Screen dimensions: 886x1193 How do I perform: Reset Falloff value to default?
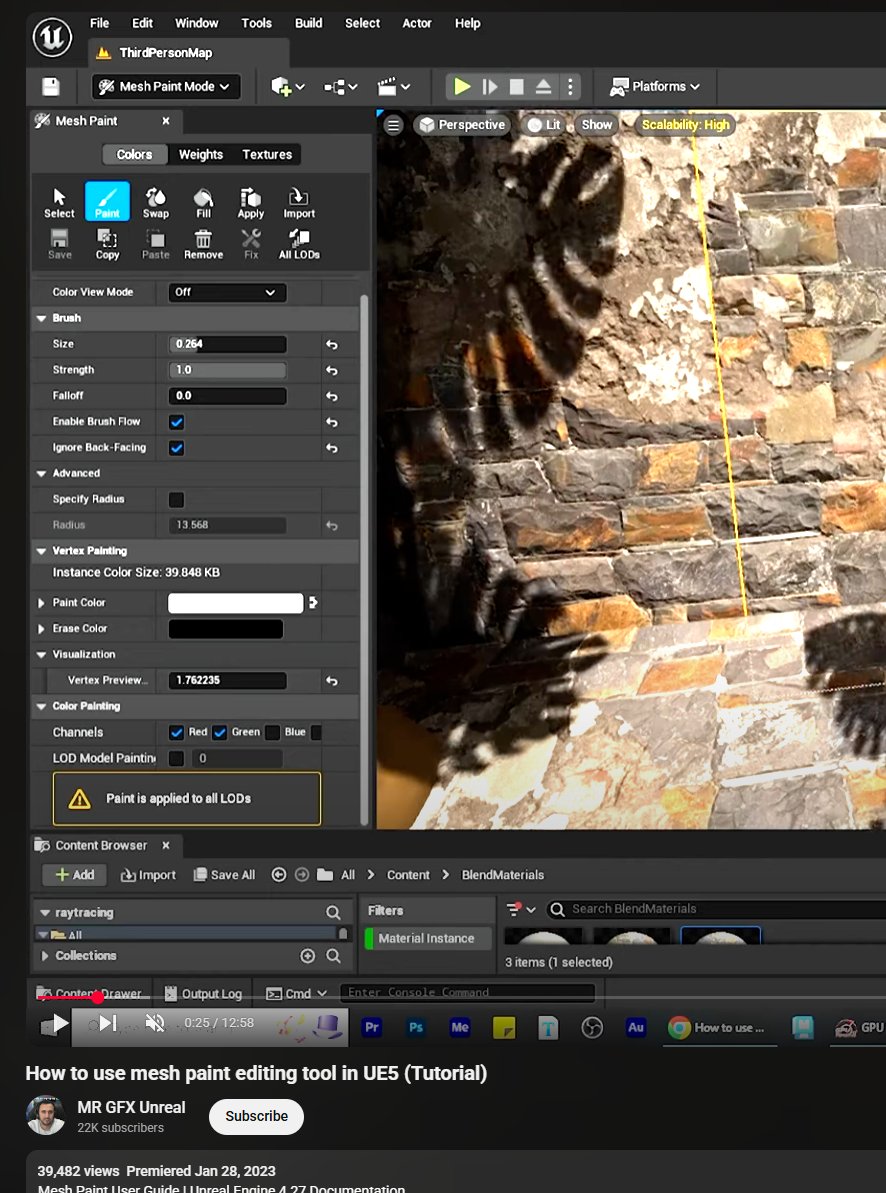click(x=332, y=396)
